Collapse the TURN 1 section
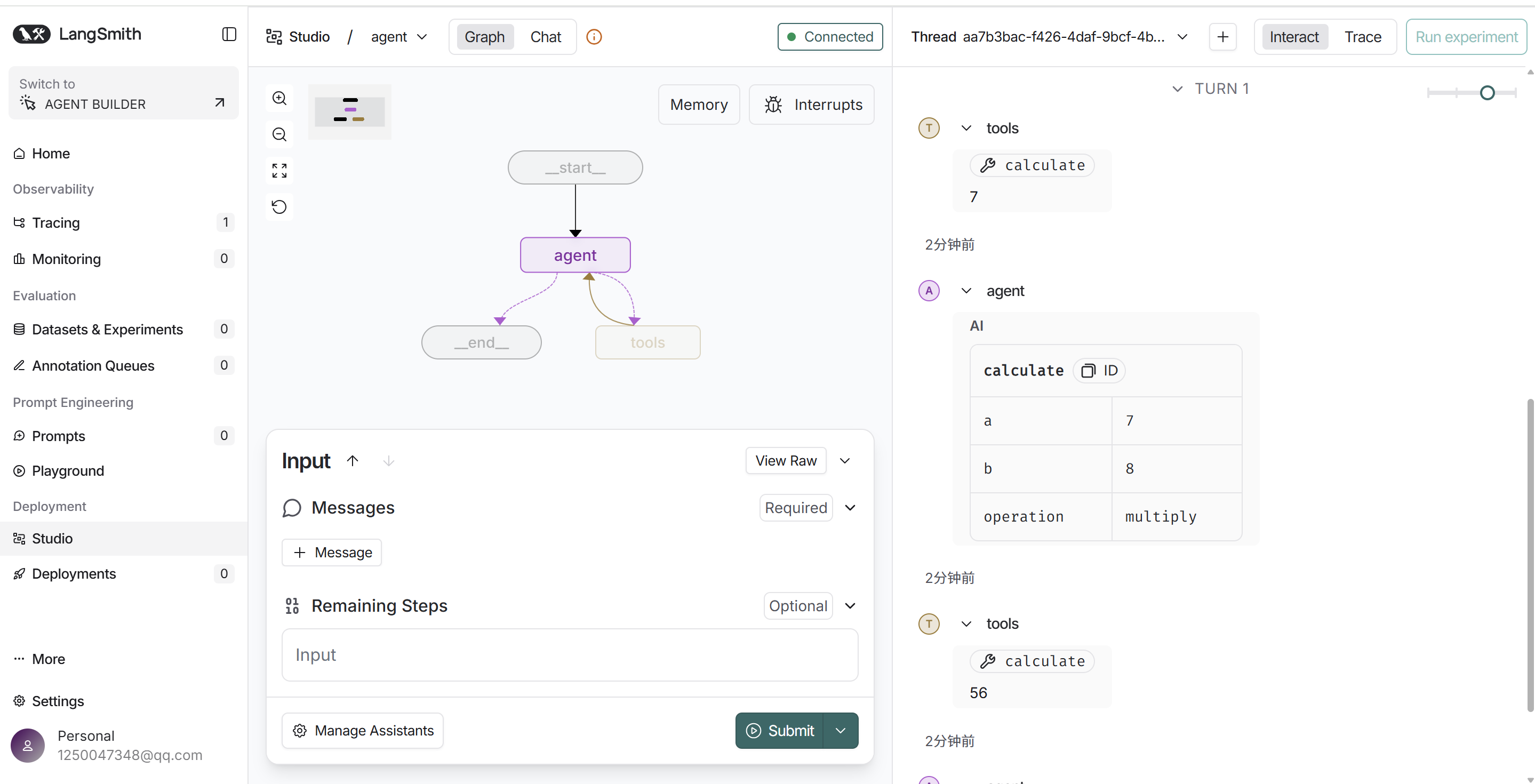Image resolution: width=1535 pixels, height=784 pixels. click(x=1177, y=89)
